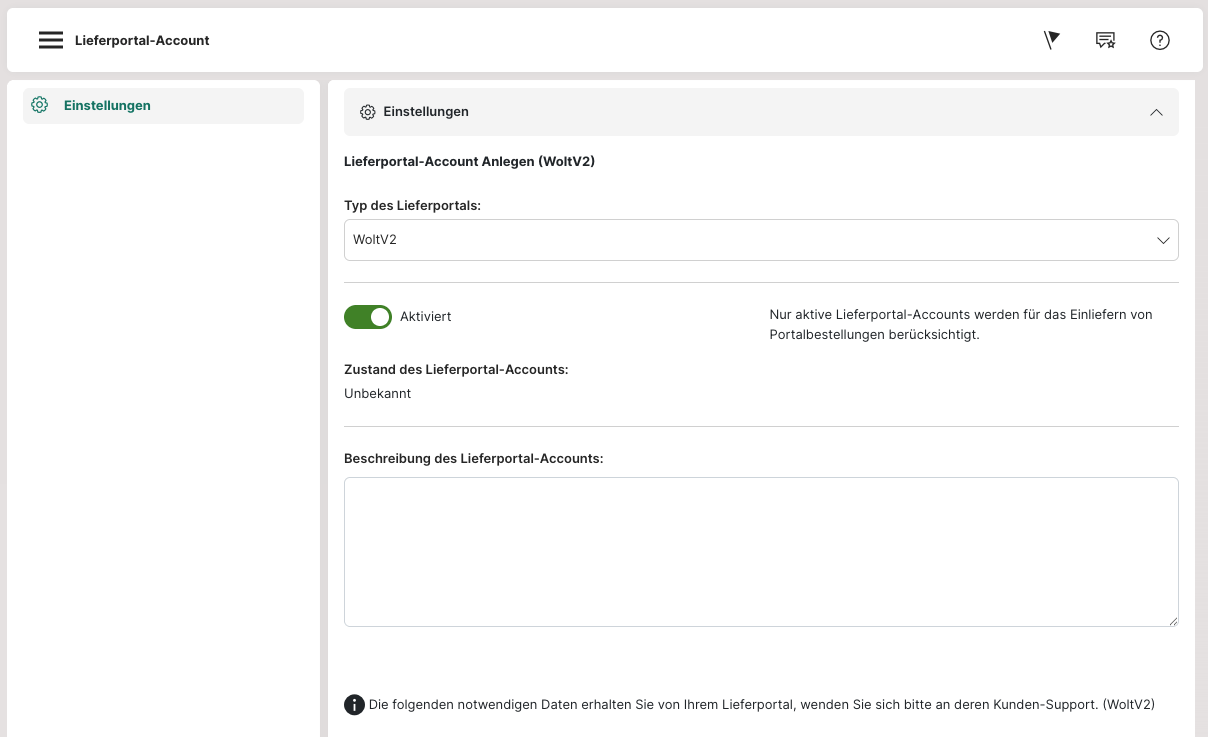This screenshot has width=1208, height=737.
Task: Click the Typ des Lieferportals label
Action: point(412,205)
